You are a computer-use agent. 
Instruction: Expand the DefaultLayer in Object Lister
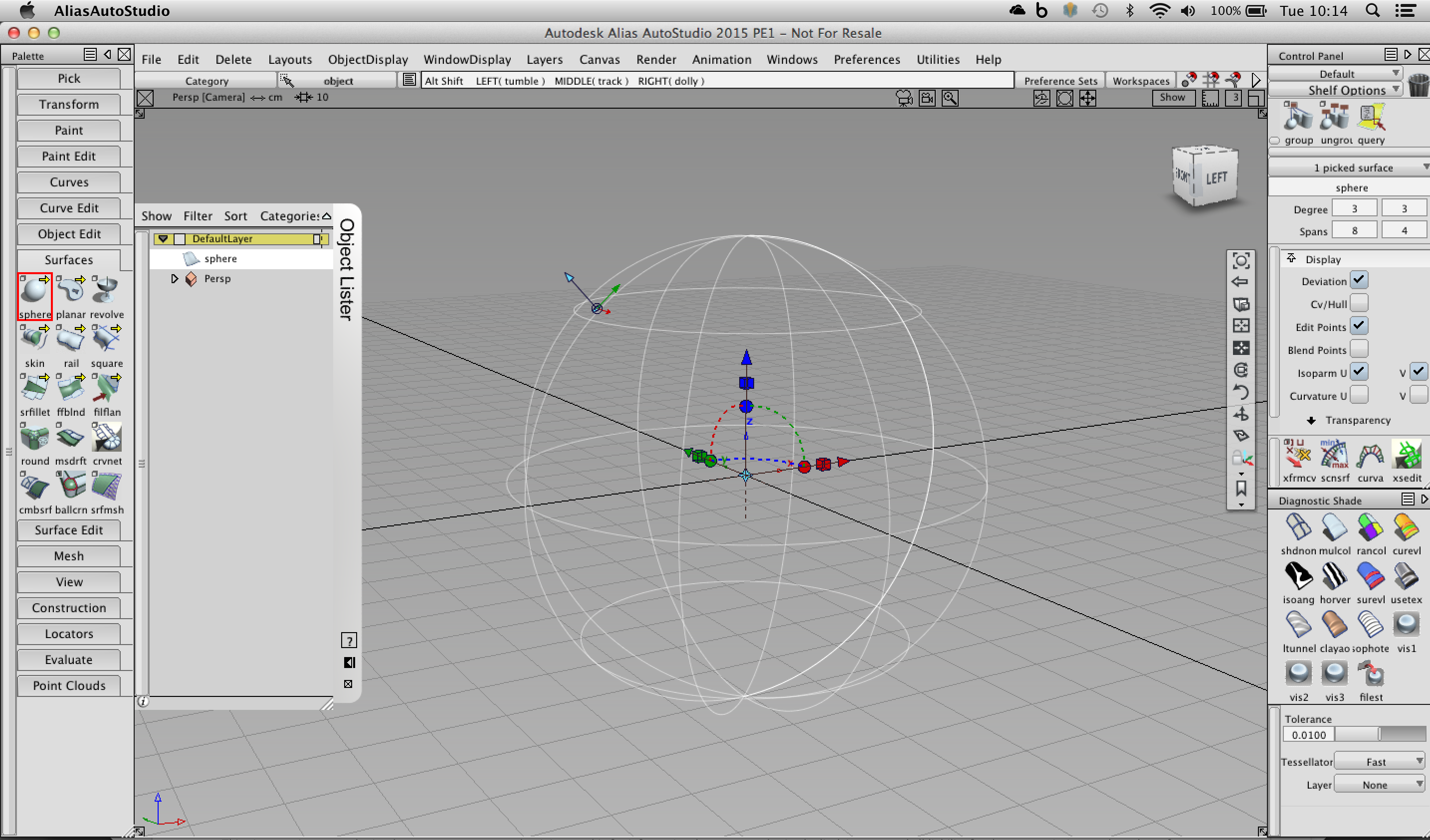[163, 238]
